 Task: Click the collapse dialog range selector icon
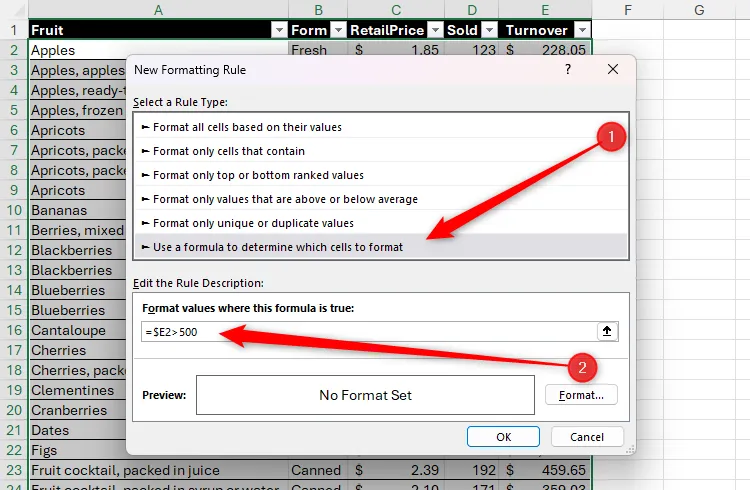606,331
